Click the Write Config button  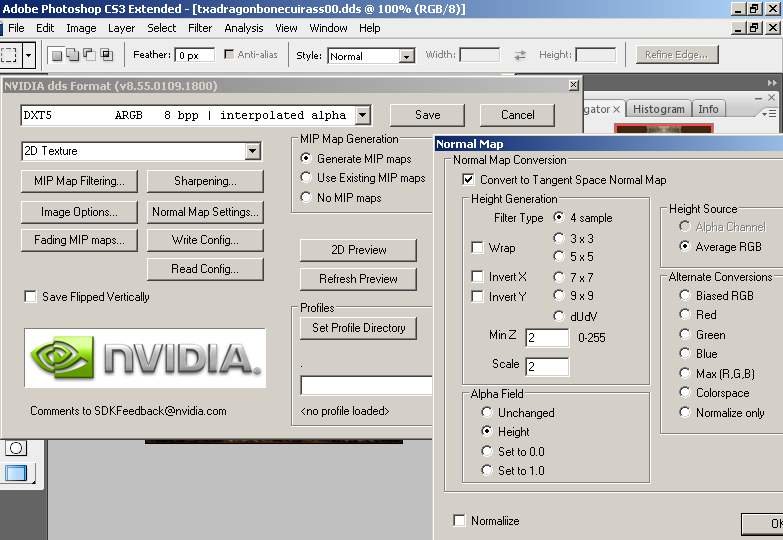click(205, 240)
